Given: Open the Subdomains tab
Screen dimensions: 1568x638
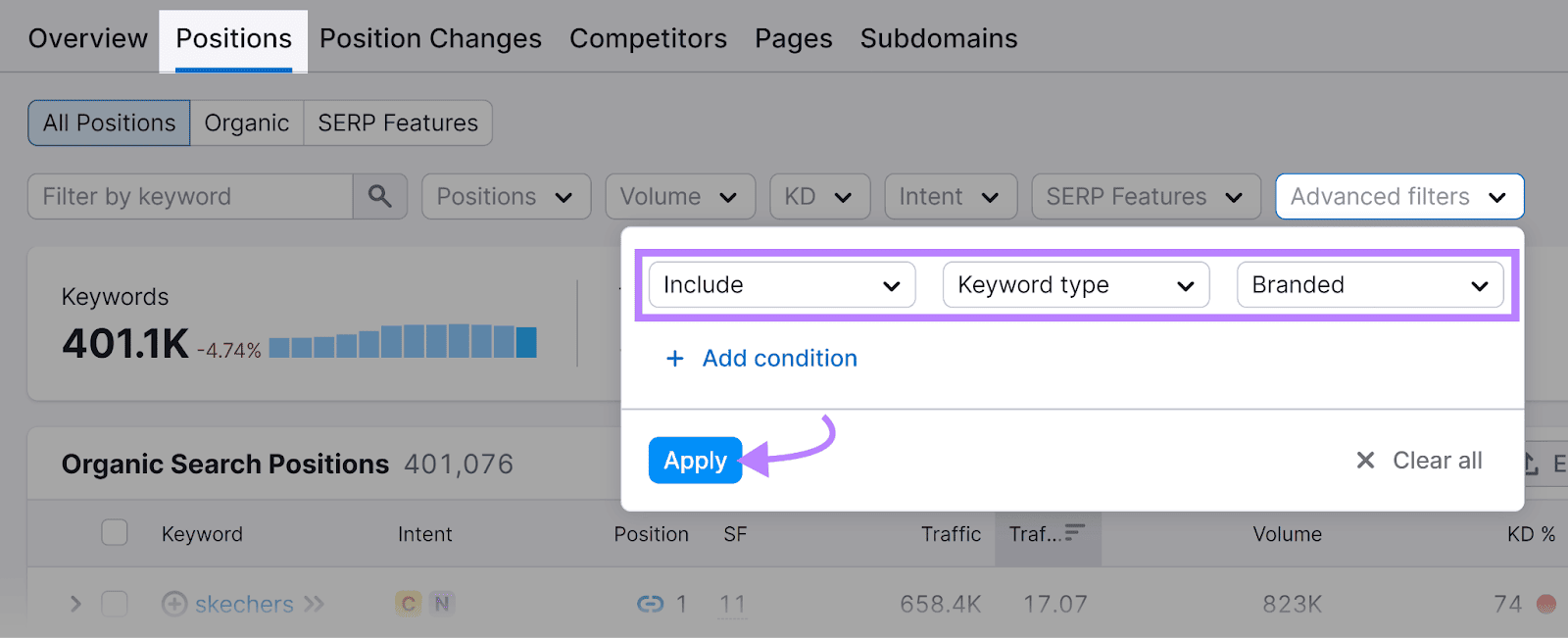Looking at the screenshot, I should (938, 38).
